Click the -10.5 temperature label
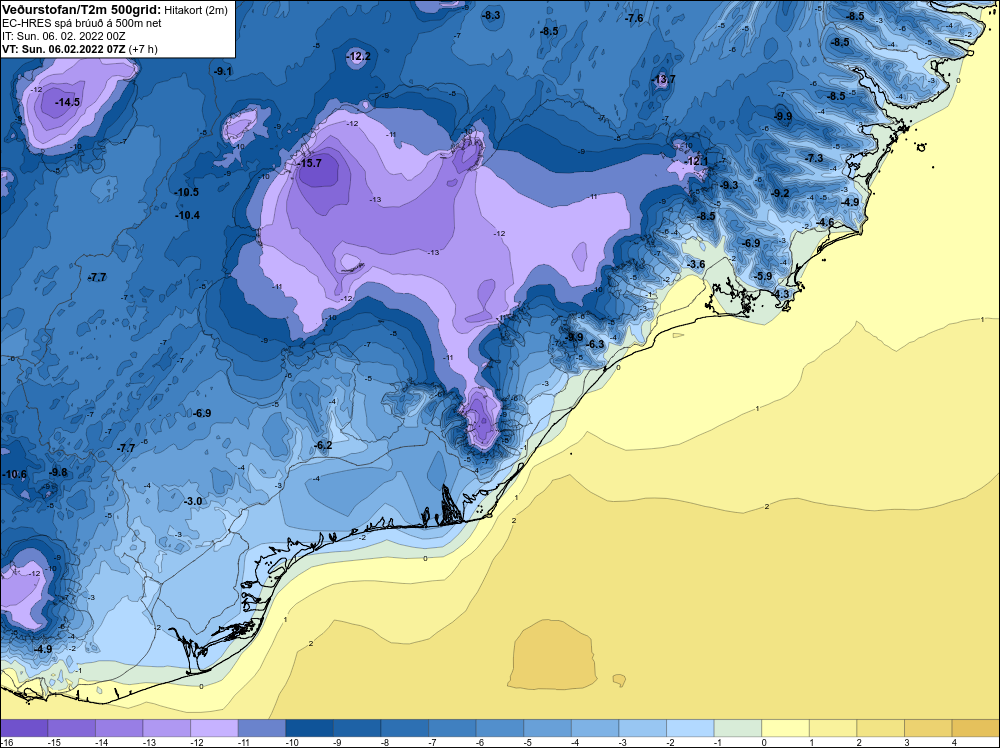 [x=187, y=192]
